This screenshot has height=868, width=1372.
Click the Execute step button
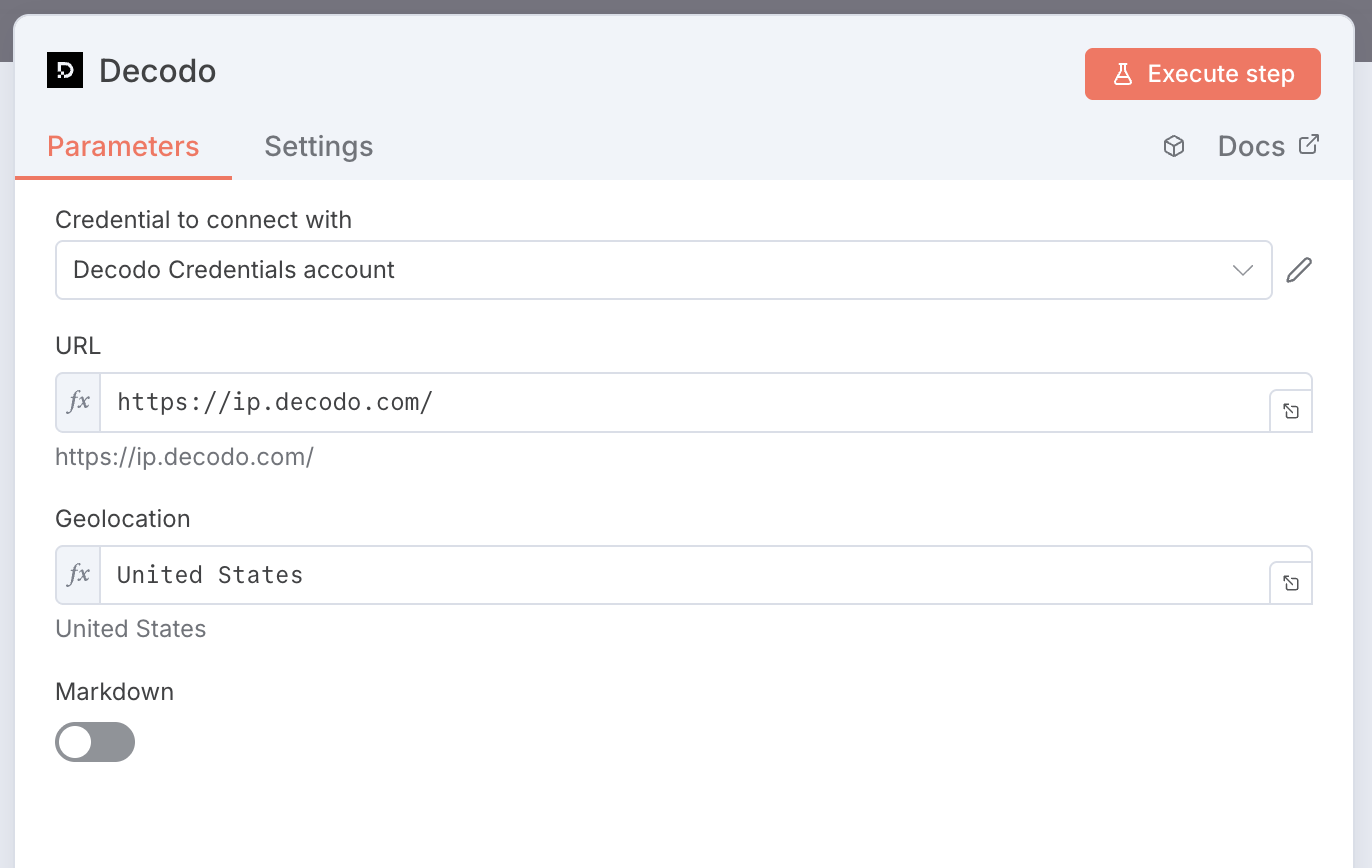(1202, 74)
